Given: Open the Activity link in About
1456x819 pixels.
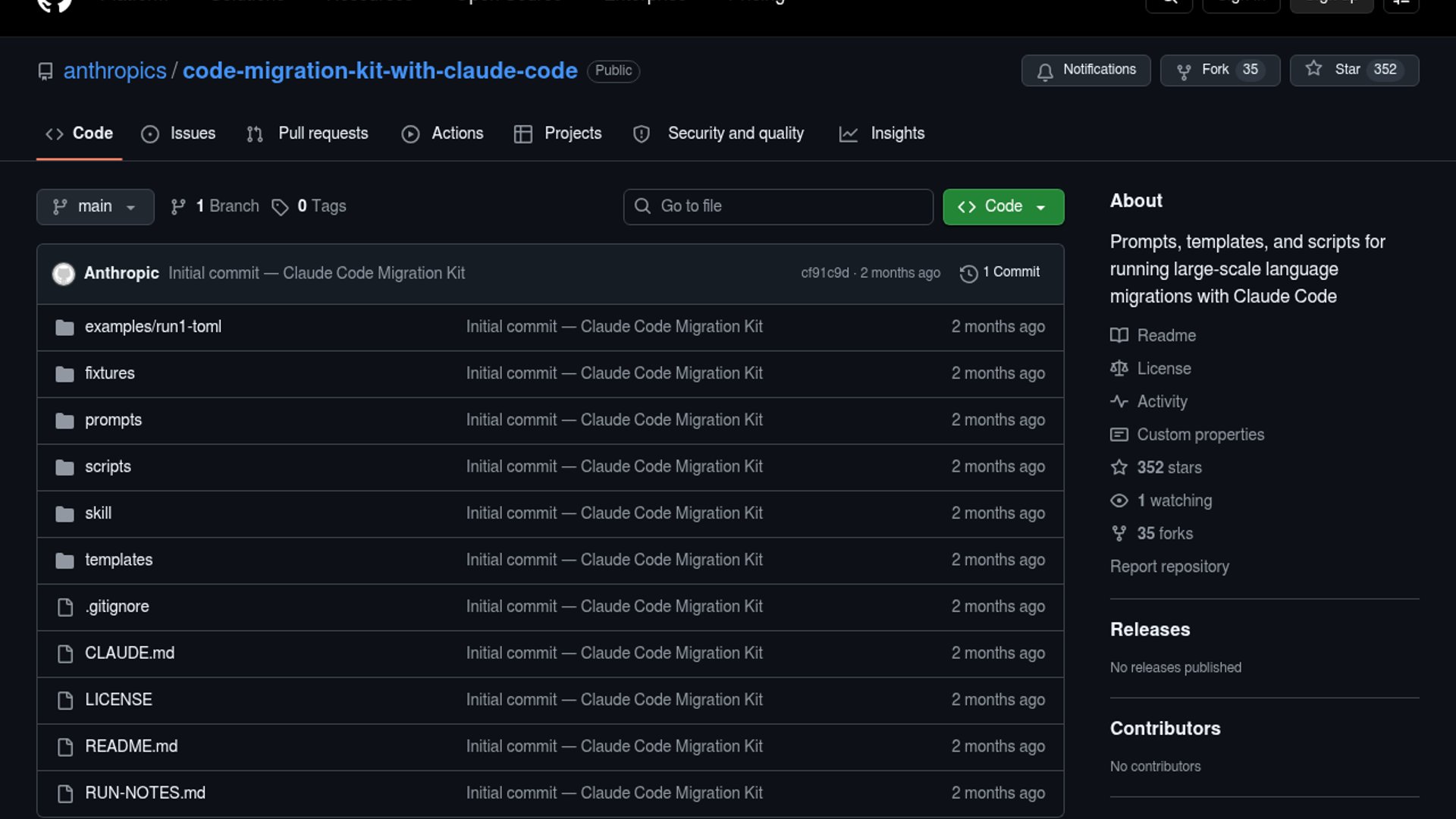Looking at the screenshot, I should coord(1149,402).
